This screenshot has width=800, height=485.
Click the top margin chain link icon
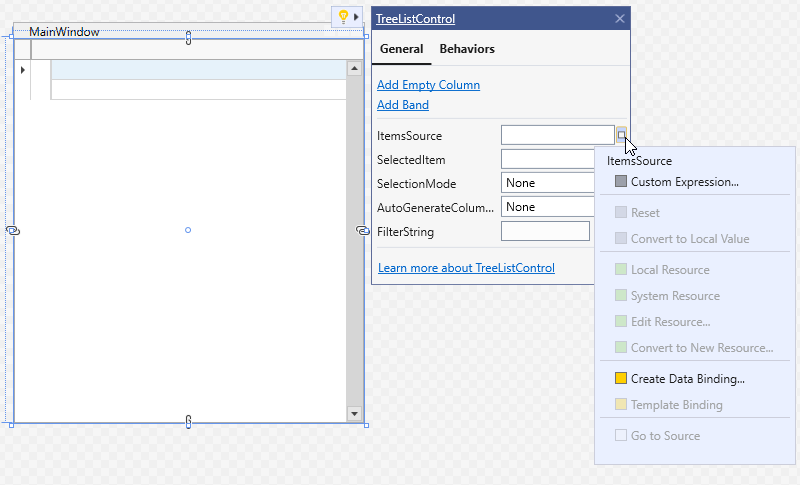[188, 38]
